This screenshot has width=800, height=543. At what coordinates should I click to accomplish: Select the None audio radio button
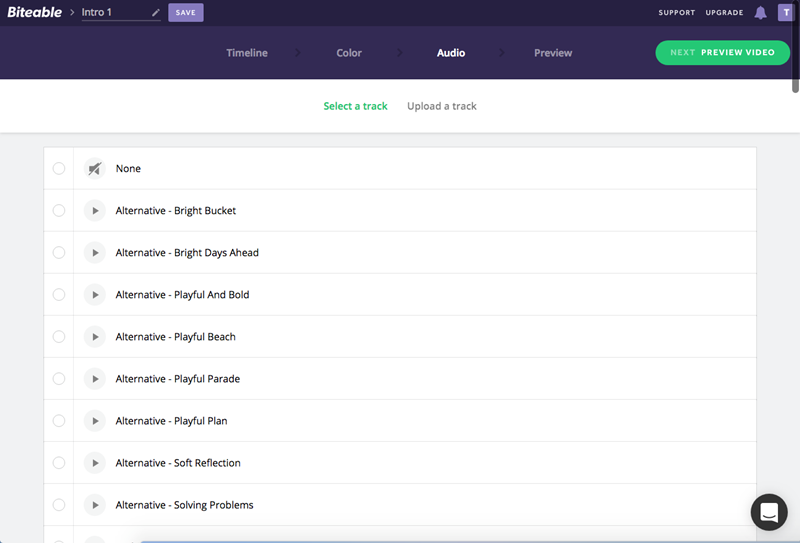coord(59,168)
